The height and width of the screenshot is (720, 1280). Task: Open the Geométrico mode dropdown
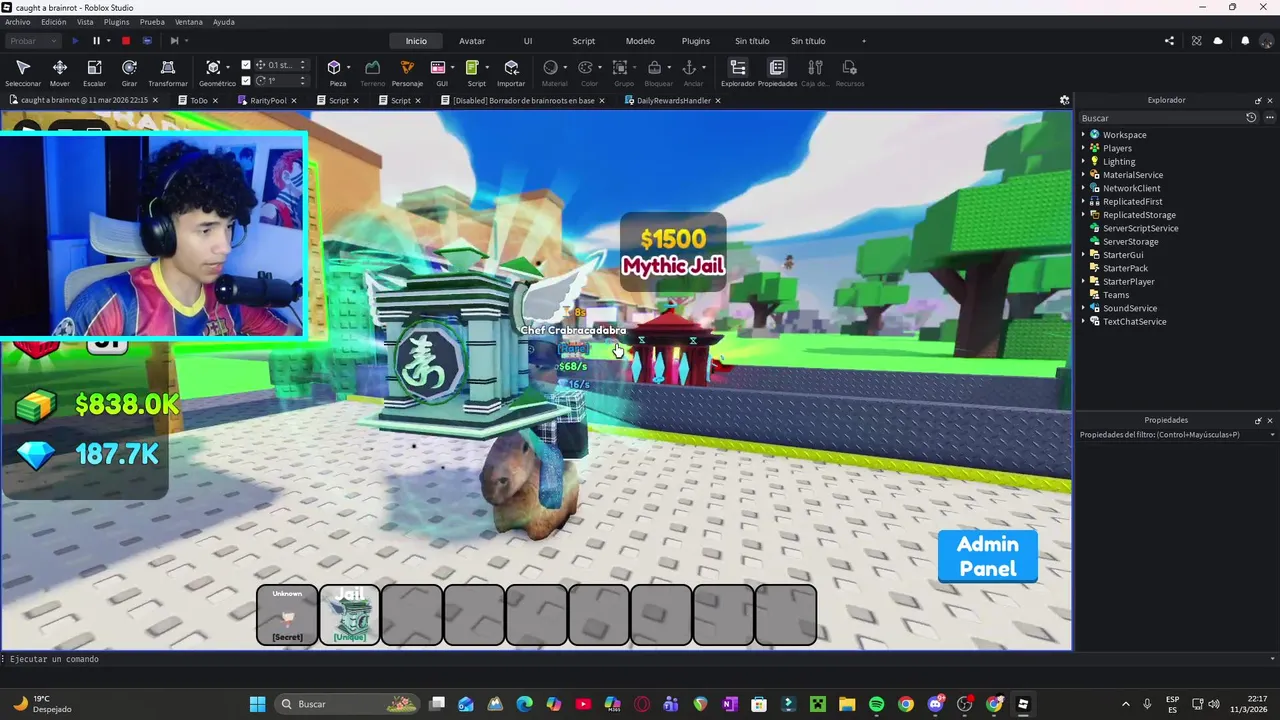228,68
